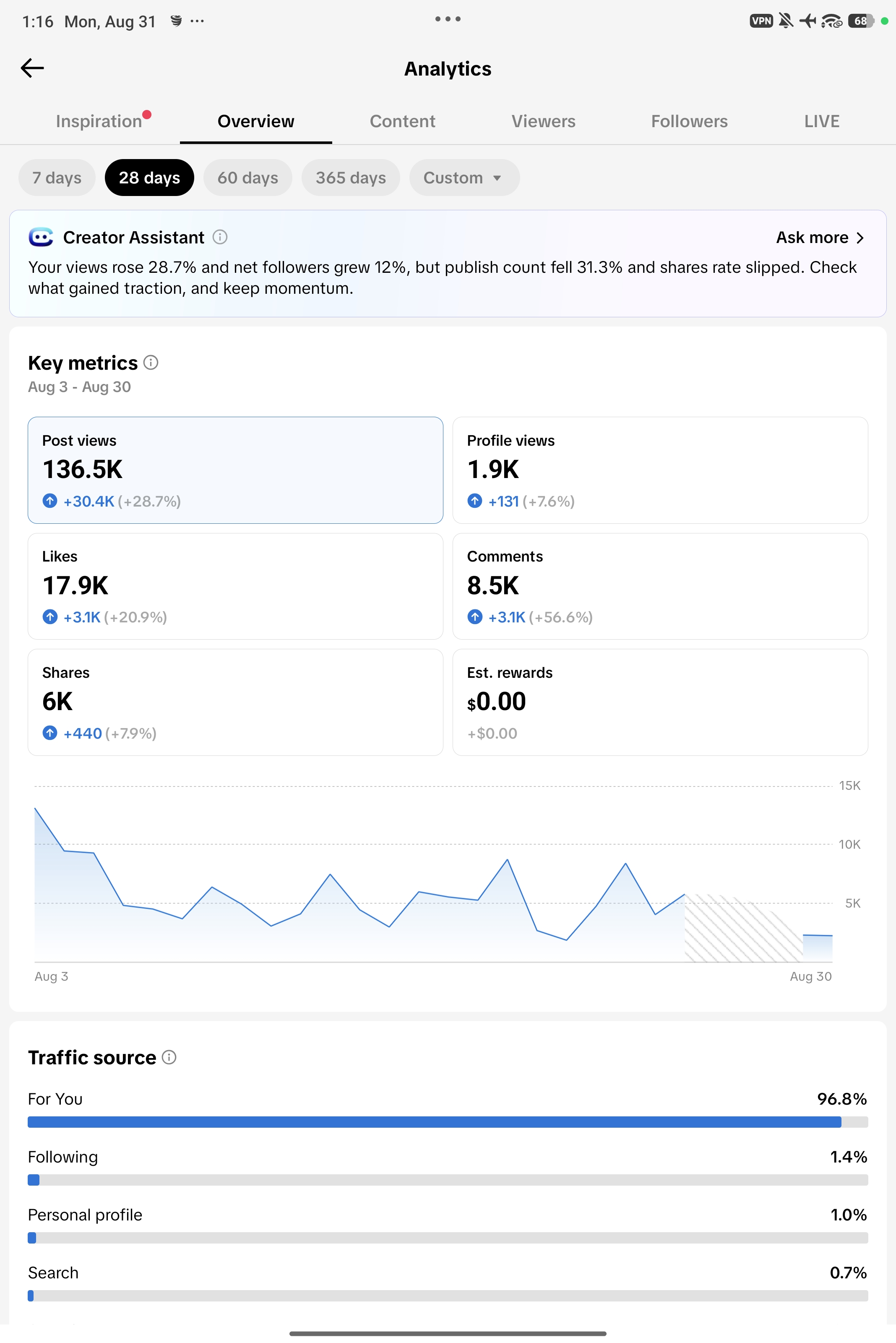This screenshot has width=896, height=1343.
Task: Select the Comments metric card
Action: (x=660, y=587)
